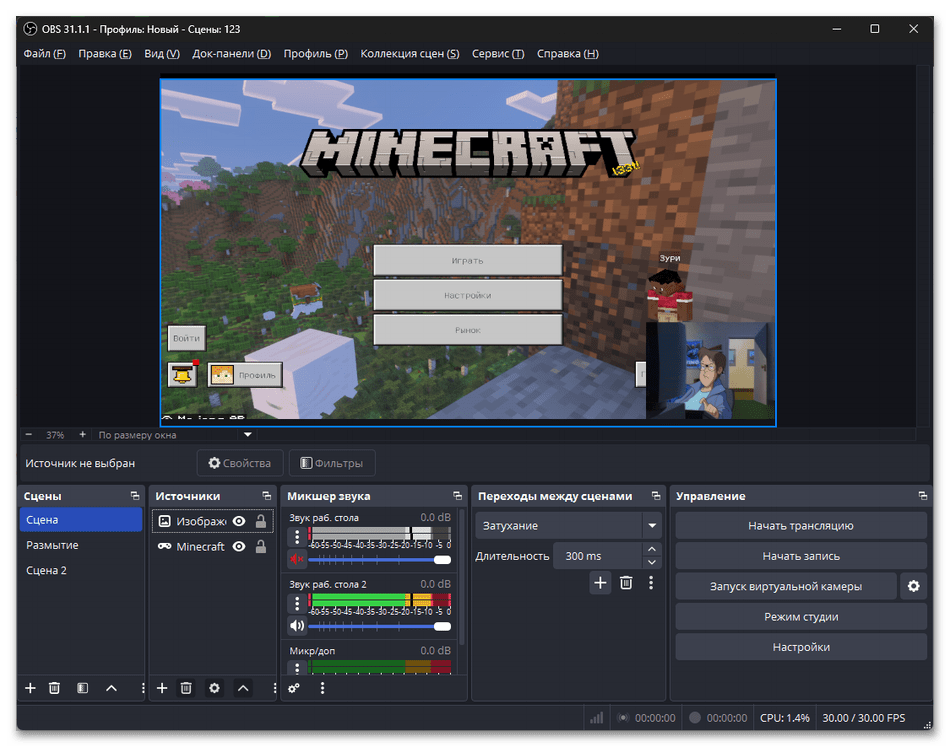Delete the selected scene with the trash icon
The width and height of the screenshot is (950, 747).
tap(55, 688)
